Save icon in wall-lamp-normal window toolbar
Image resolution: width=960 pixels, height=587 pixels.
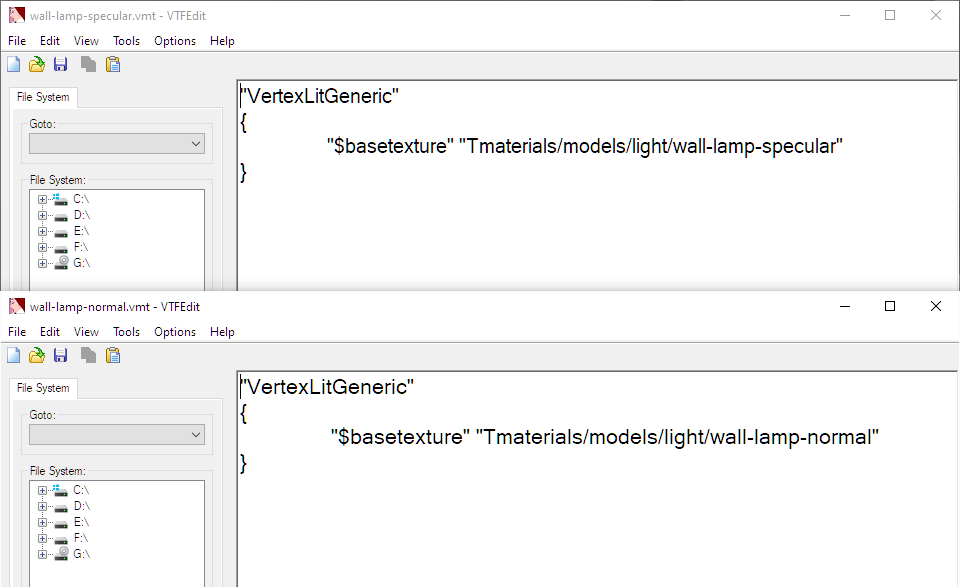tap(60, 355)
